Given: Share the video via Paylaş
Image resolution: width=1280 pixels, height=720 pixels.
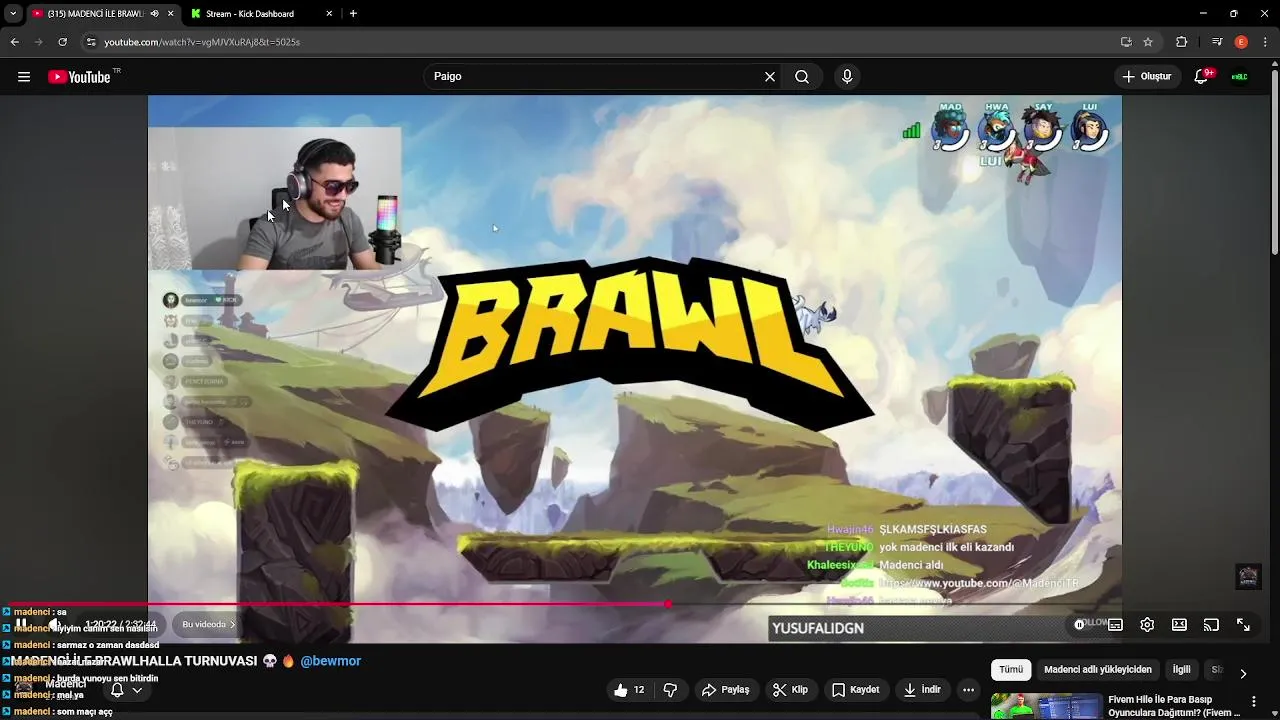Looking at the screenshot, I should click(726, 690).
